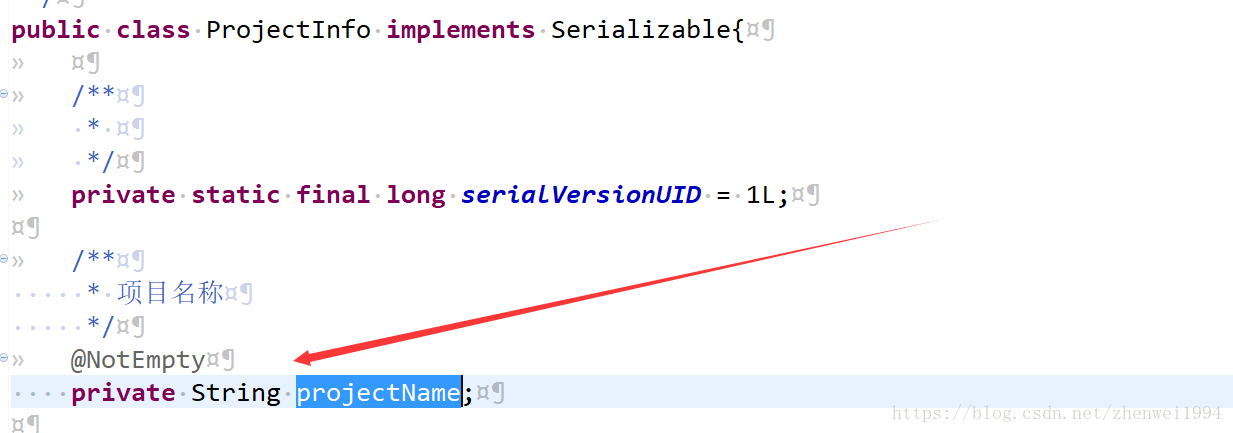The image size is (1233, 433).
Task: Click private keyword on the projectName line
Action: tap(123, 393)
